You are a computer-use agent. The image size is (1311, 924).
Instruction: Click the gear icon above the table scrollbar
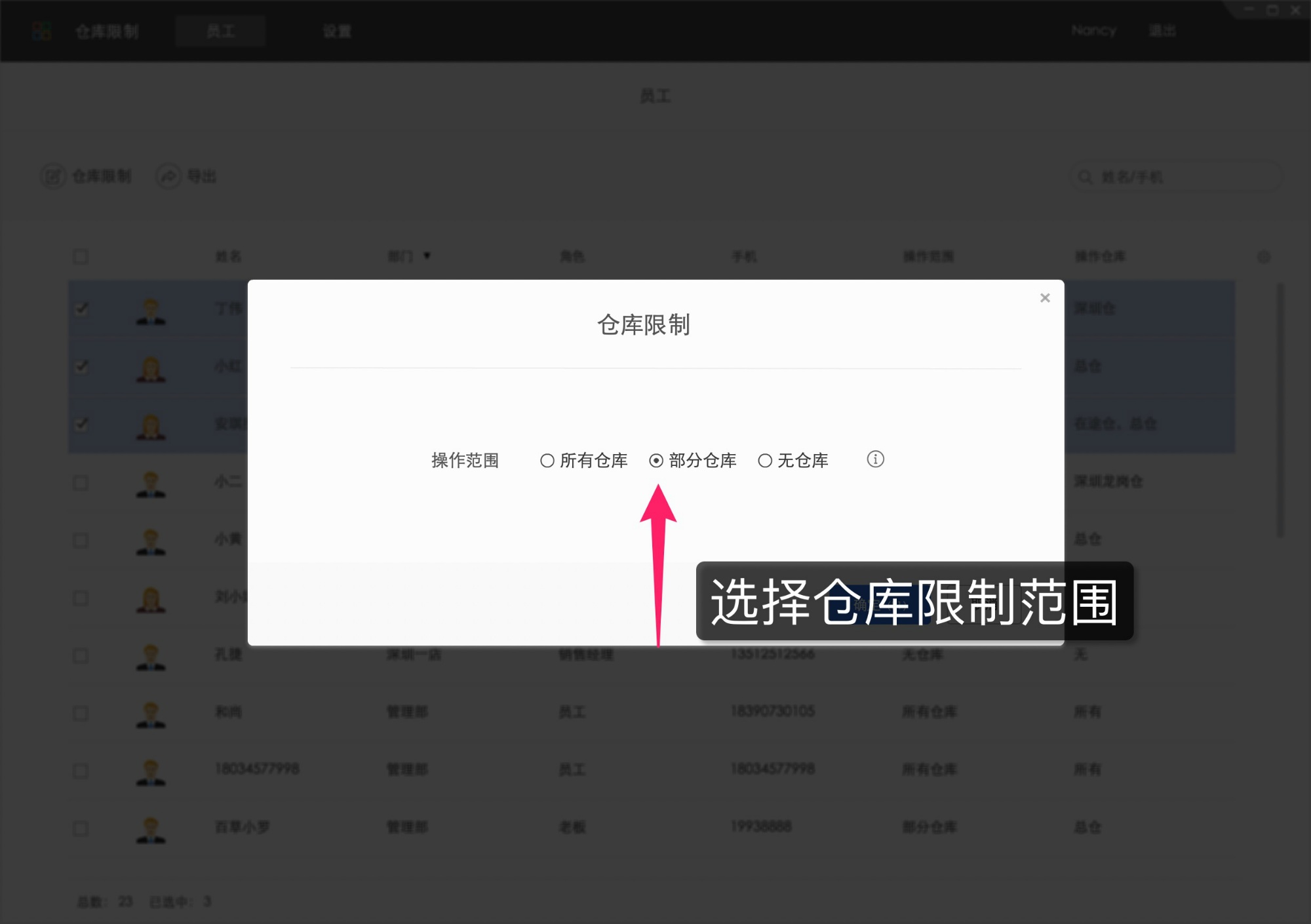(x=1265, y=256)
